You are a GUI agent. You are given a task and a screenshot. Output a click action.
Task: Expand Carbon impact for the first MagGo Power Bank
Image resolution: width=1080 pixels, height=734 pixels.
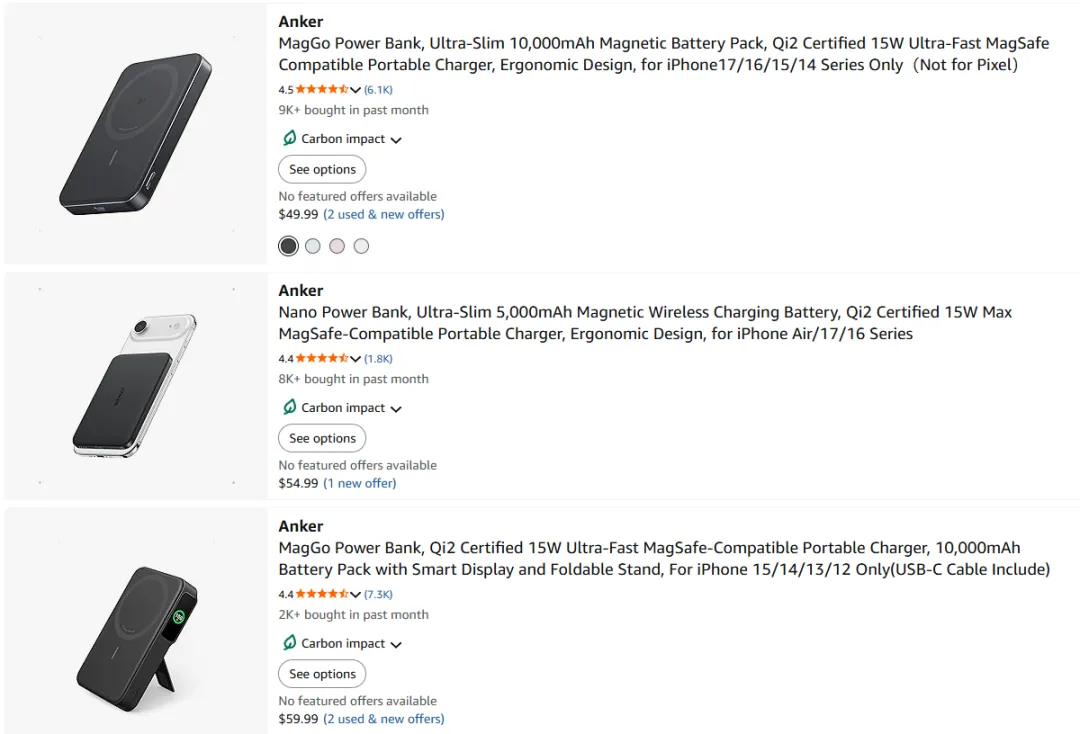pyautogui.click(x=396, y=140)
